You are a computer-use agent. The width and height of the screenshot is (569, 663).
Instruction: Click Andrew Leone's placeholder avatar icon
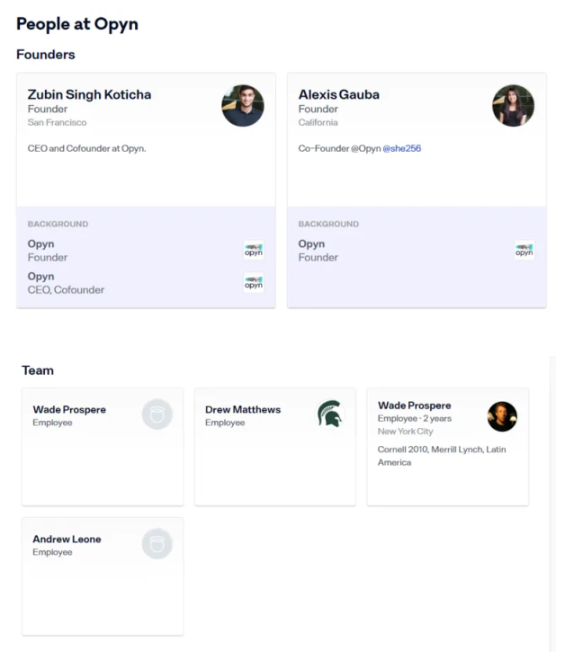pos(157,544)
